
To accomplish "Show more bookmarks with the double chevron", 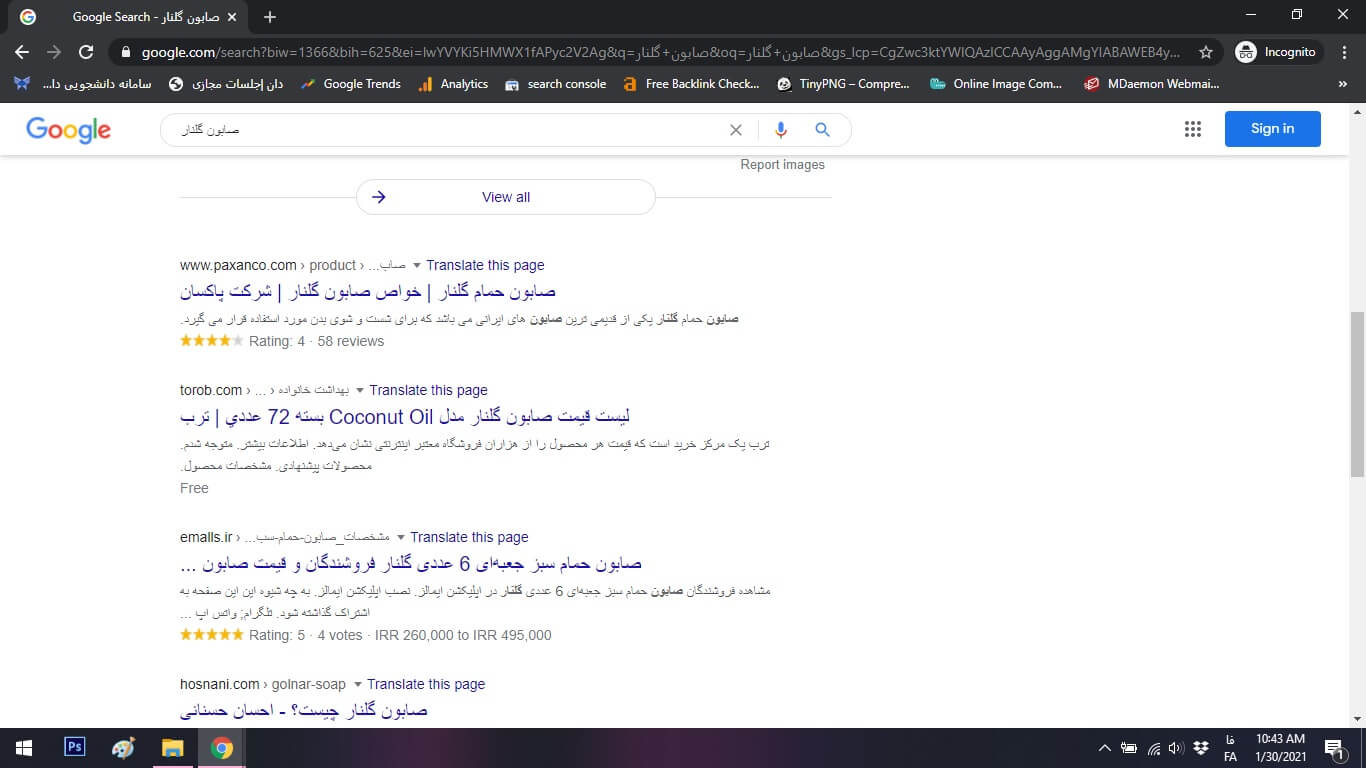I will (1342, 84).
